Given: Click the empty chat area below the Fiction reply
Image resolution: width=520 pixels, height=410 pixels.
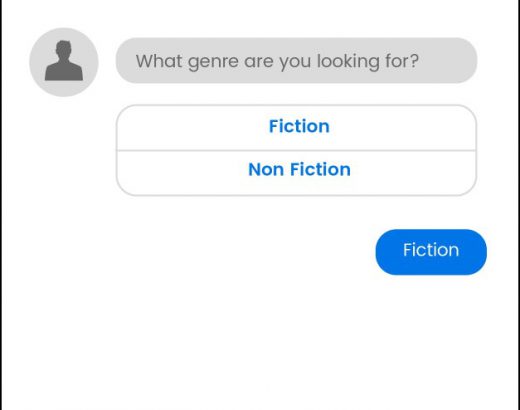Looking at the screenshot, I should 260,340.
